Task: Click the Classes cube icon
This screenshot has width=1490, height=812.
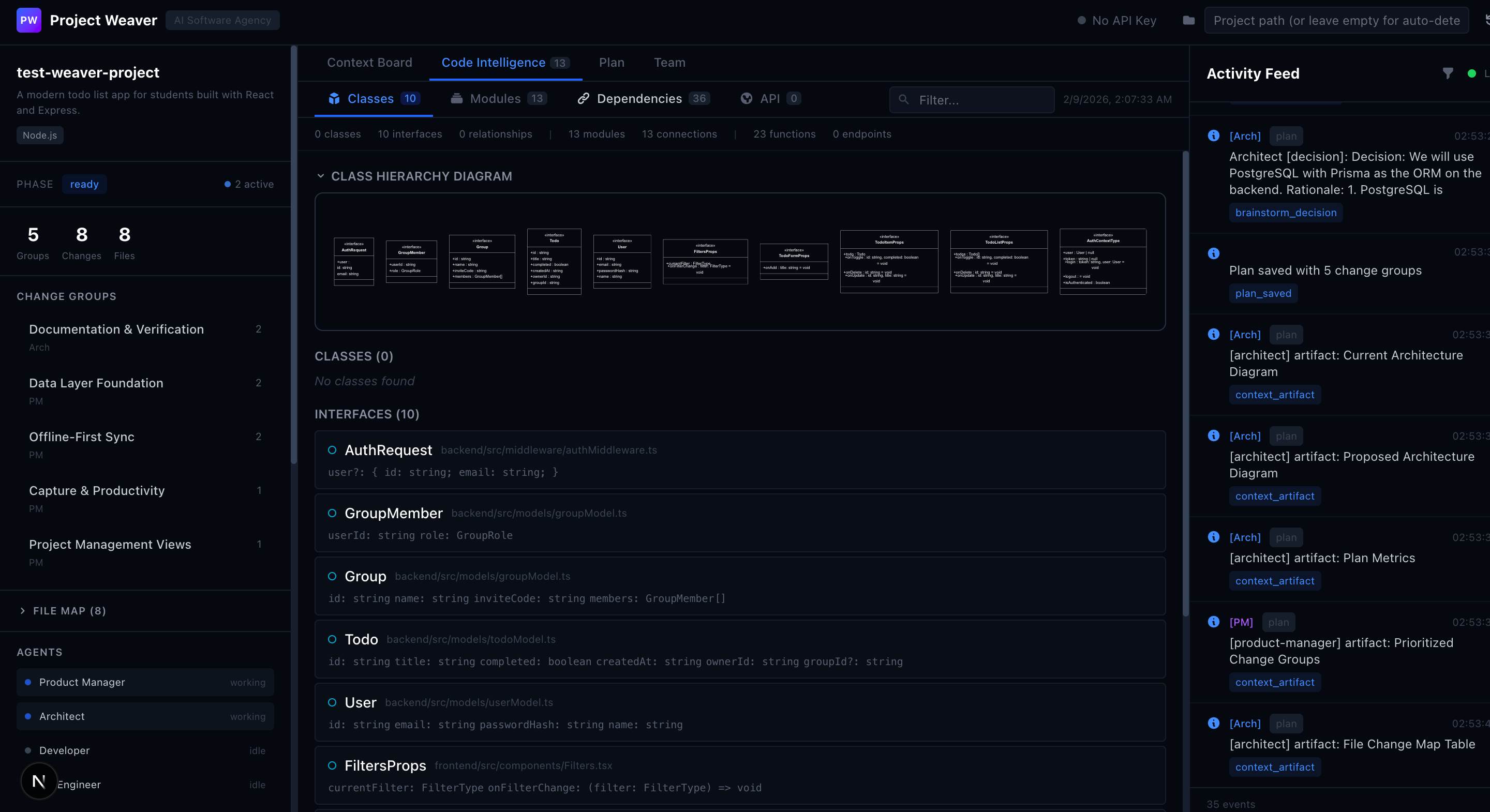Action: (x=334, y=99)
